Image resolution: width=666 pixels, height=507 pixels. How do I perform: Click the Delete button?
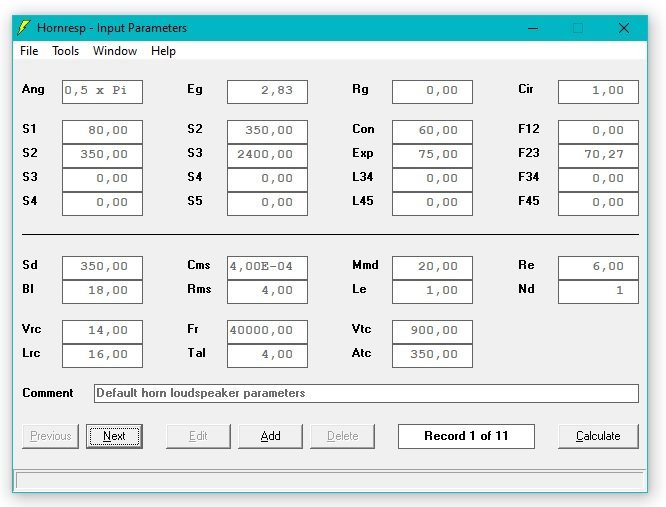pos(343,436)
